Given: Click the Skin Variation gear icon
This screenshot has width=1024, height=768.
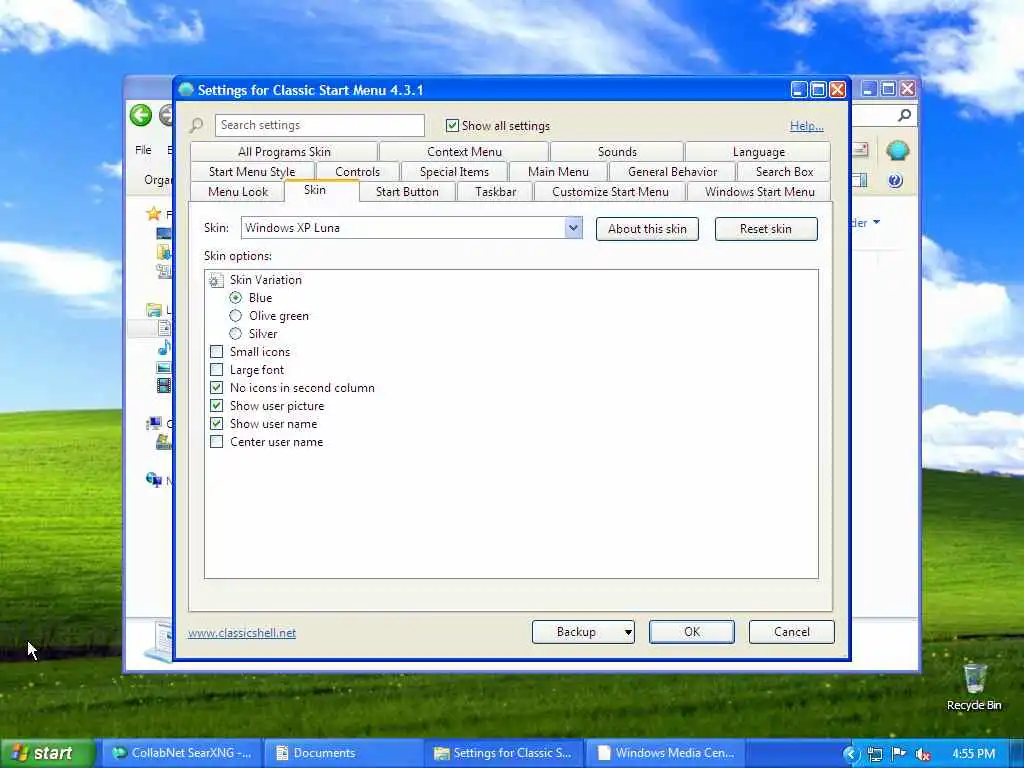Looking at the screenshot, I should coord(216,281).
